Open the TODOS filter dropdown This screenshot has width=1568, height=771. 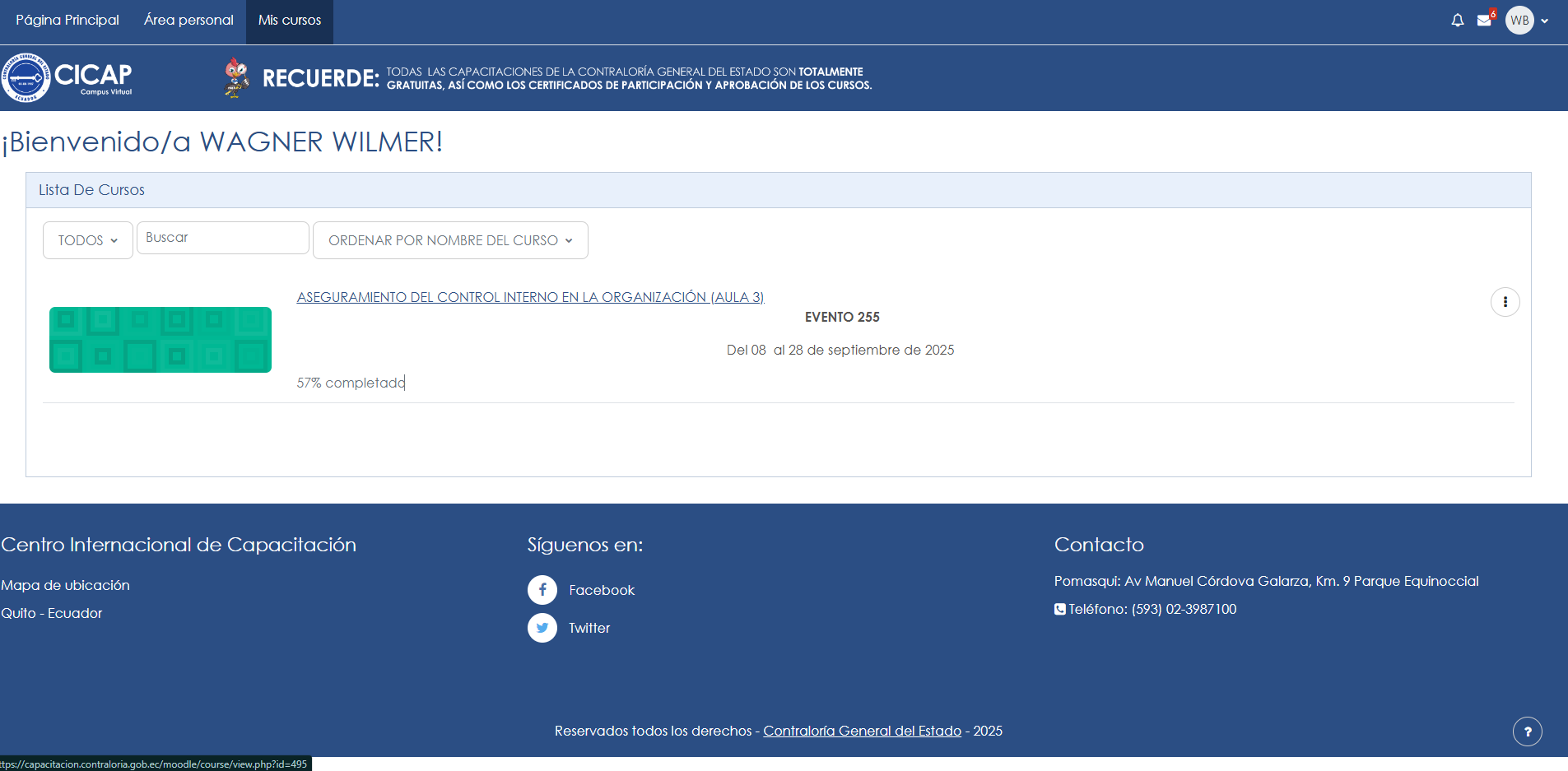[x=87, y=240]
